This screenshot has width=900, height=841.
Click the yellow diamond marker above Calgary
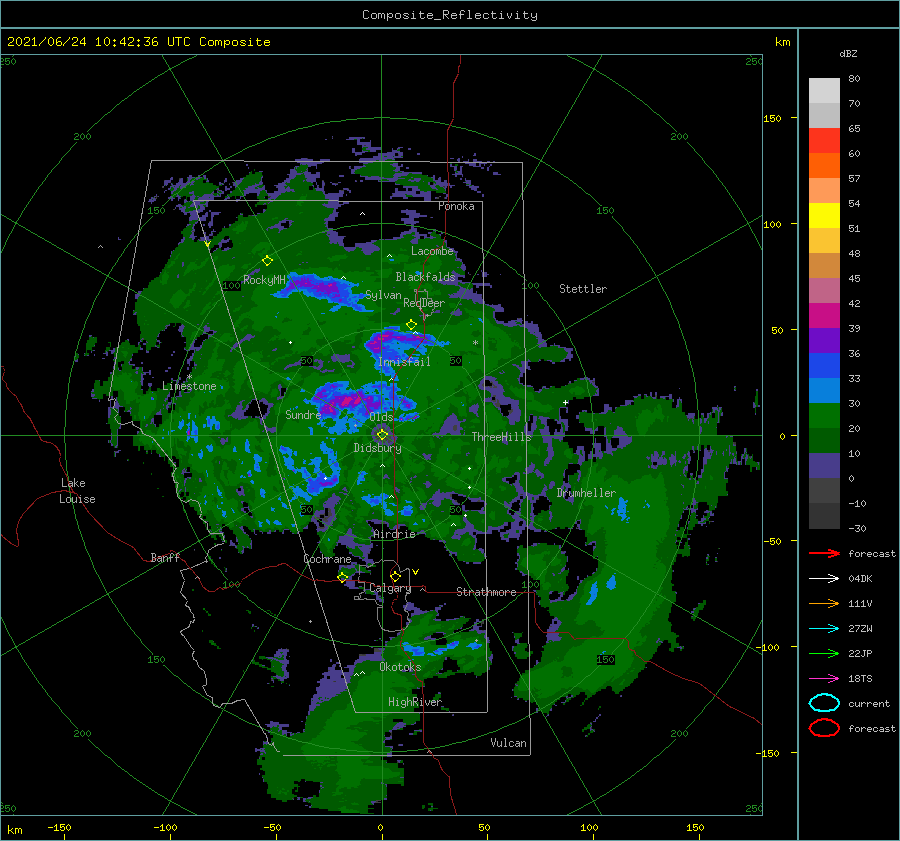click(x=395, y=576)
